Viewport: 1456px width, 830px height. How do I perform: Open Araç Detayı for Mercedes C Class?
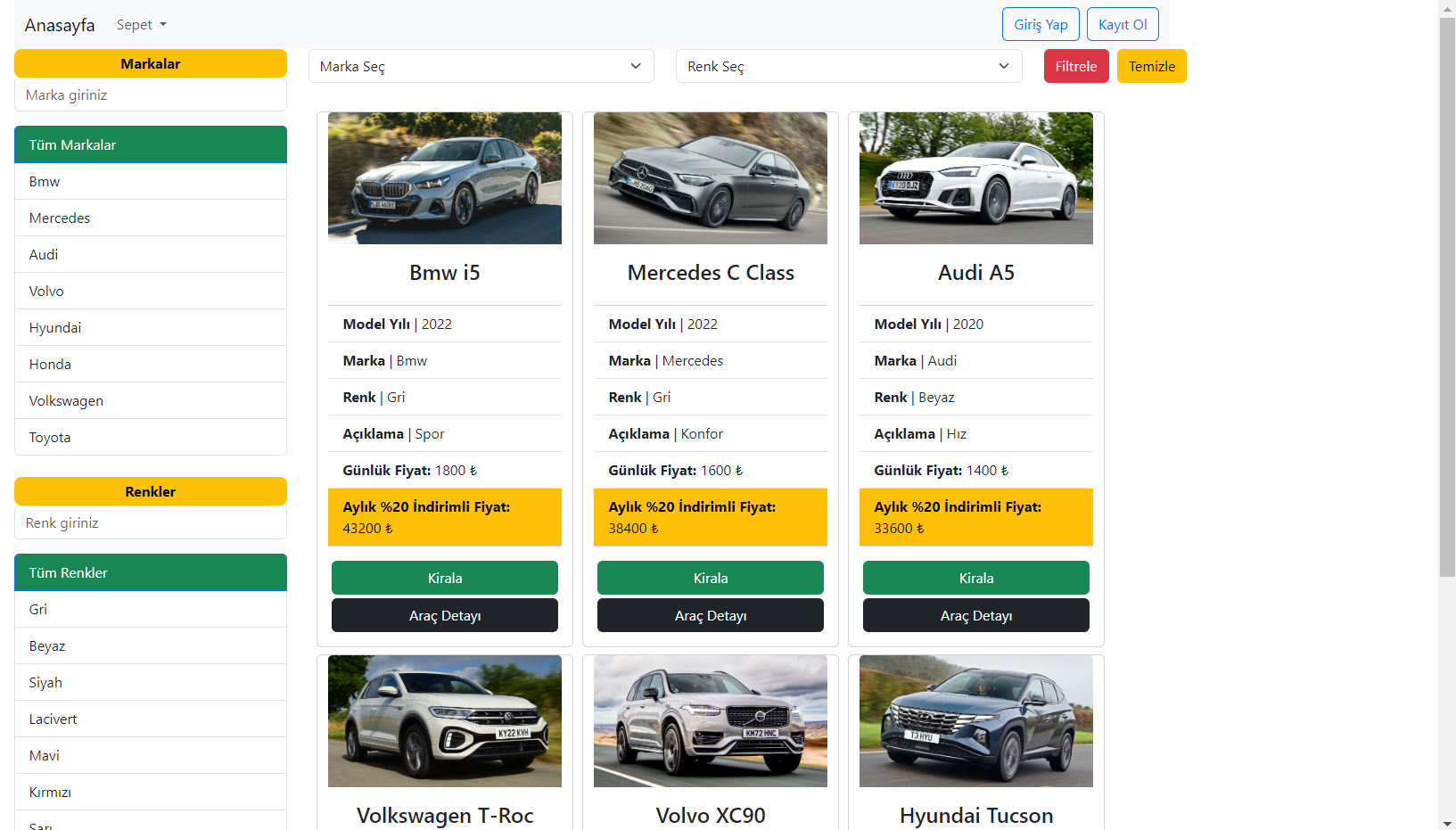click(x=711, y=615)
